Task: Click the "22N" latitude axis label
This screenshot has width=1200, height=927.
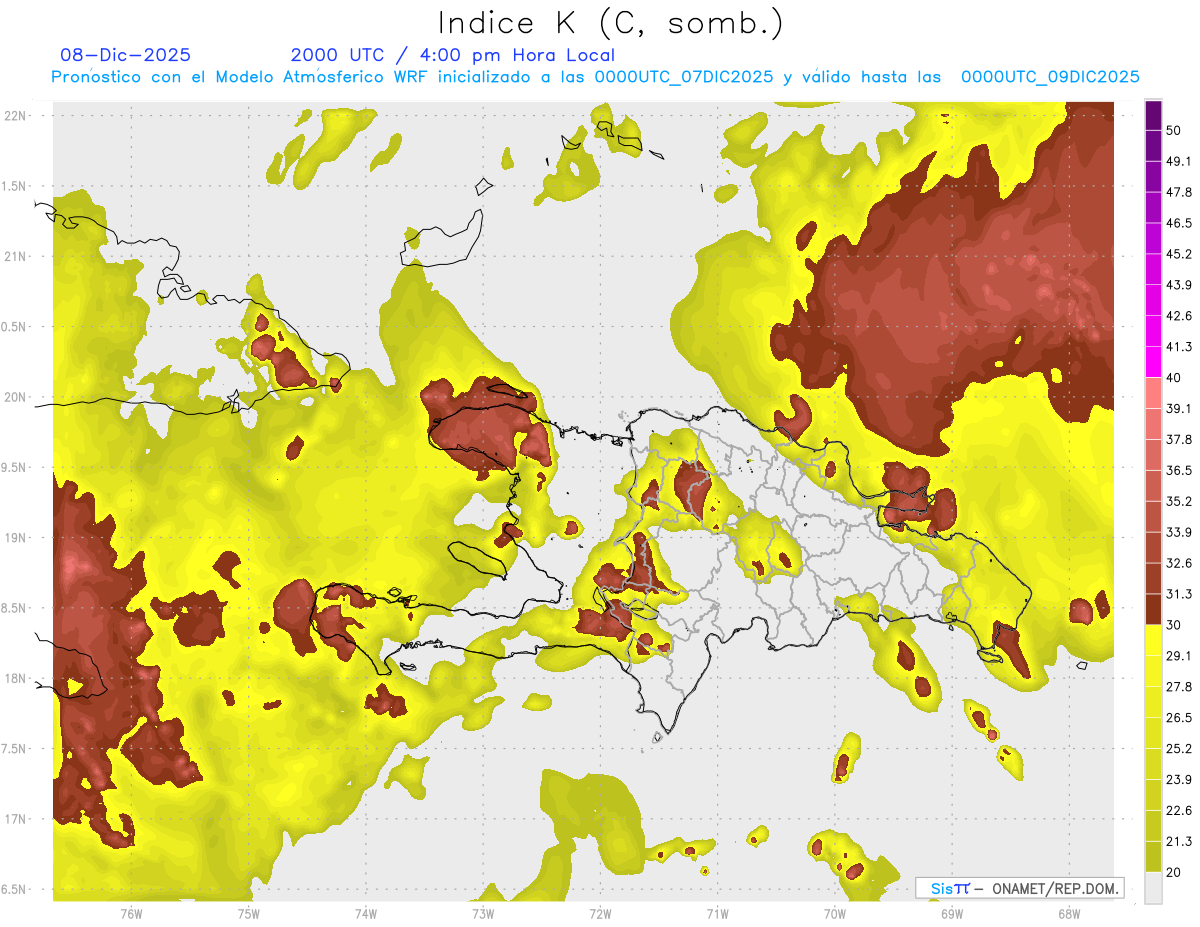Action: (x=15, y=115)
